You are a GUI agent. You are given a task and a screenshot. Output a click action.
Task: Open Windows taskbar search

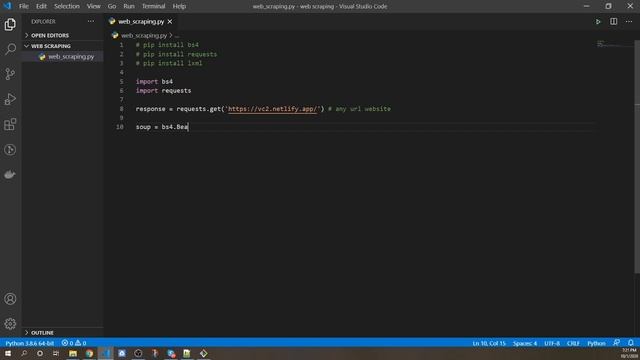tap(24, 353)
